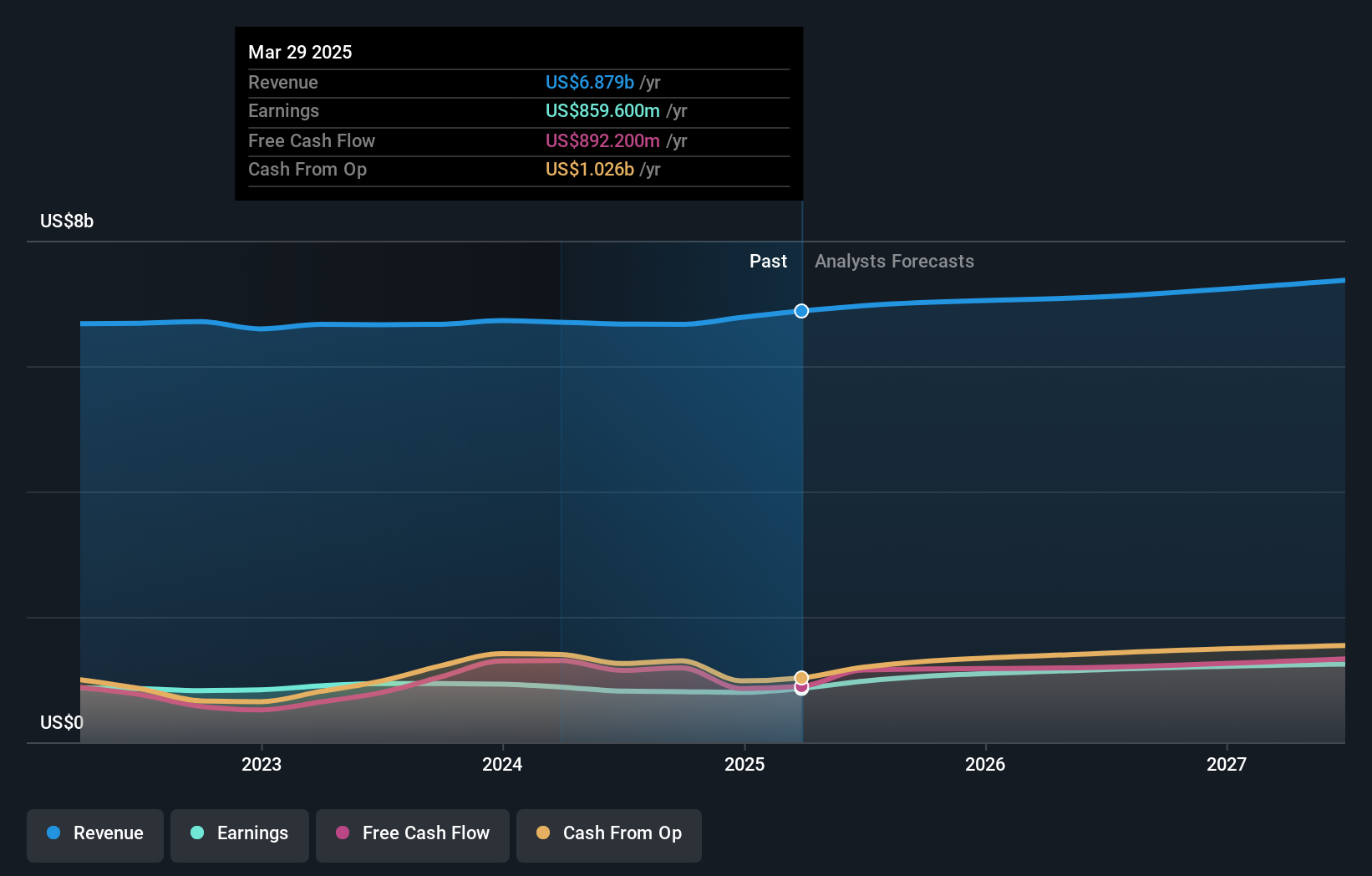This screenshot has width=1372, height=876.
Task: Click the US$1.026b cash from op value
Action: [x=590, y=169]
